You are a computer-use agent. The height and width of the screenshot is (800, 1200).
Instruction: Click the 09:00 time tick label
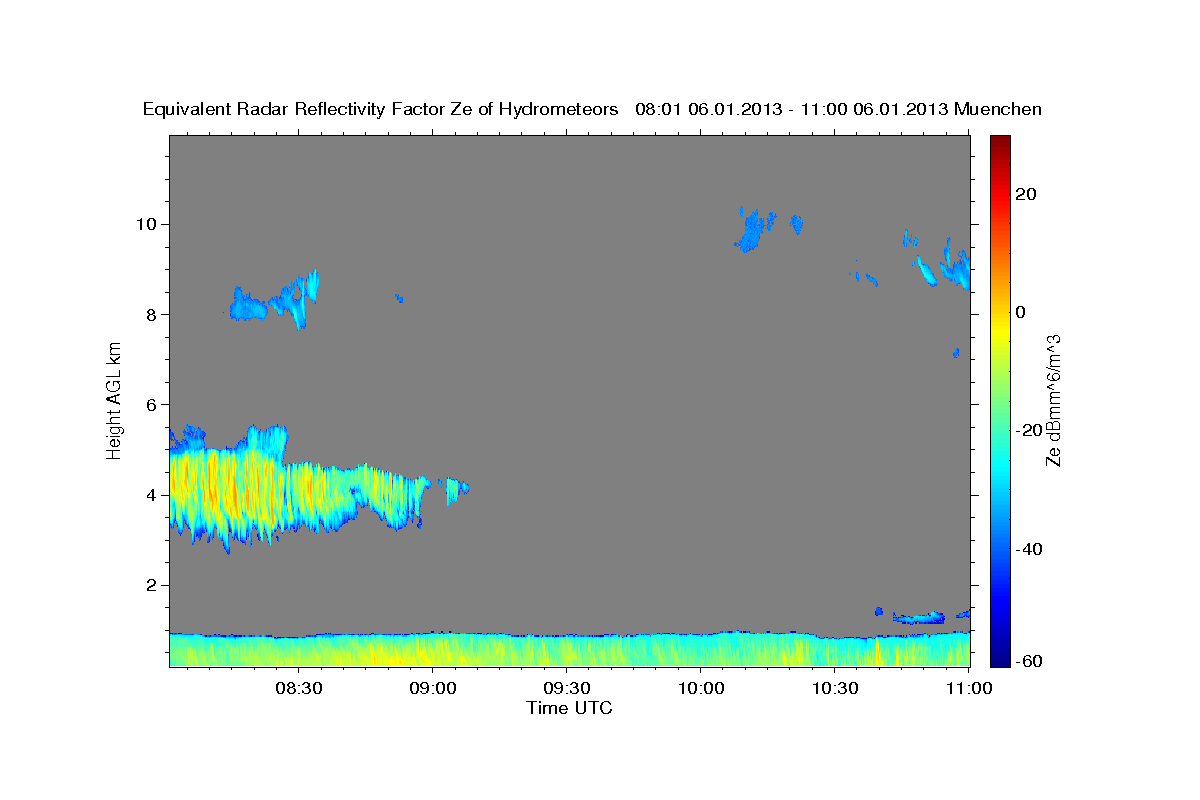[x=433, y=688]
